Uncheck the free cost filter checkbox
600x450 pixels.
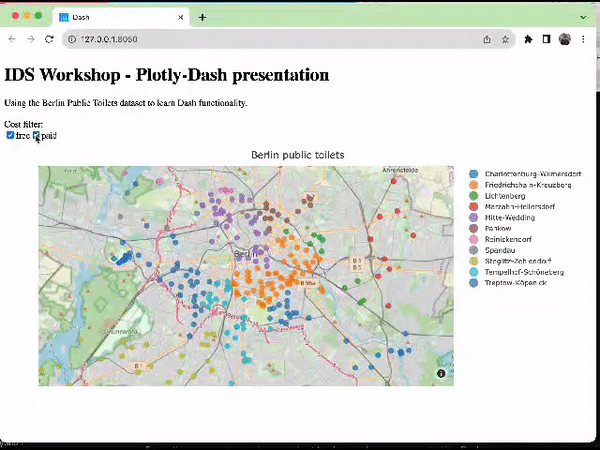click(x=10, y=135)
